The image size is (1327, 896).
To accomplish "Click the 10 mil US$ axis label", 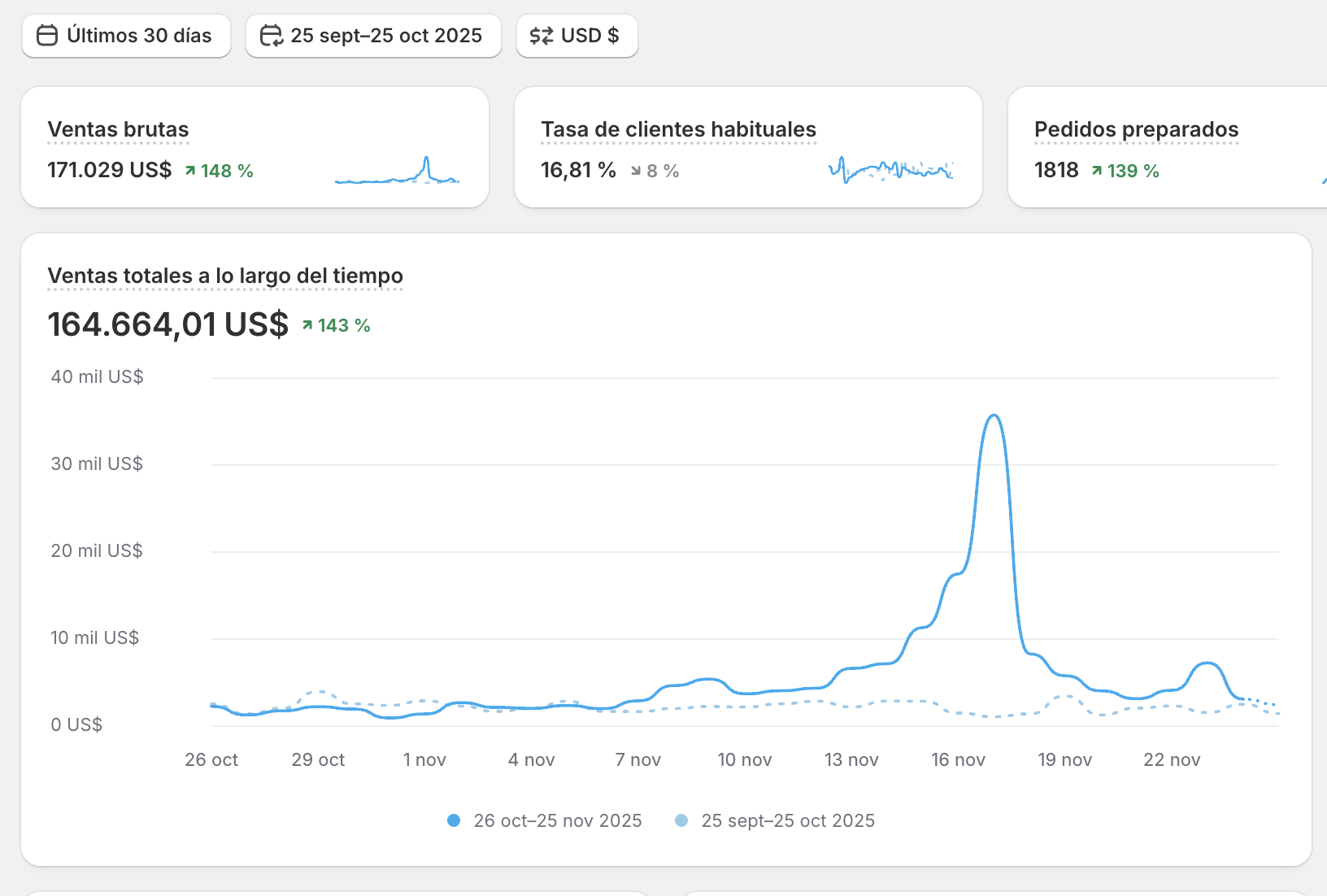I will click(94, 637).
